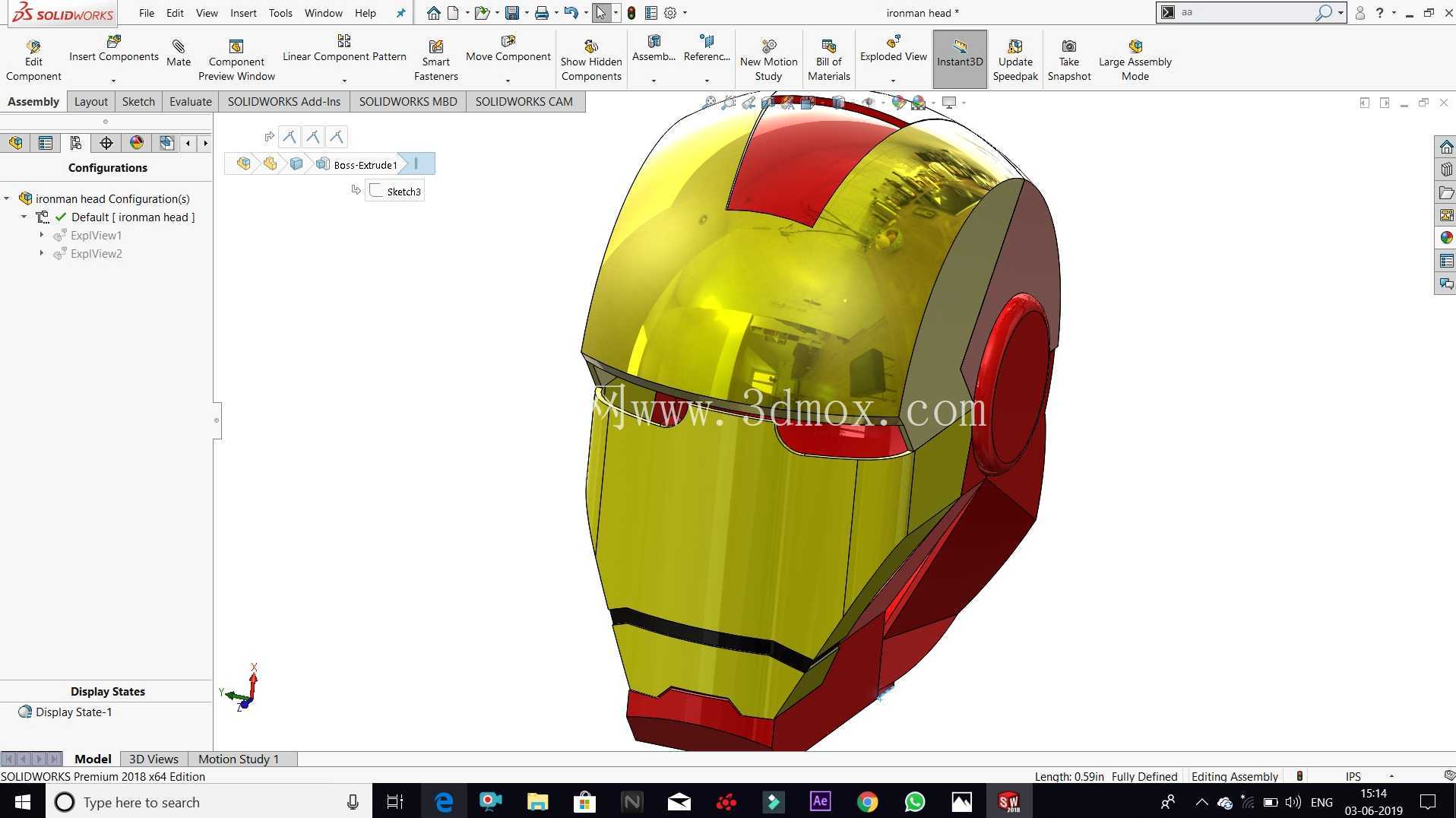Open the Component Preview Window tool
Screen dimensions: 1456x818
(x=236, y=60)
